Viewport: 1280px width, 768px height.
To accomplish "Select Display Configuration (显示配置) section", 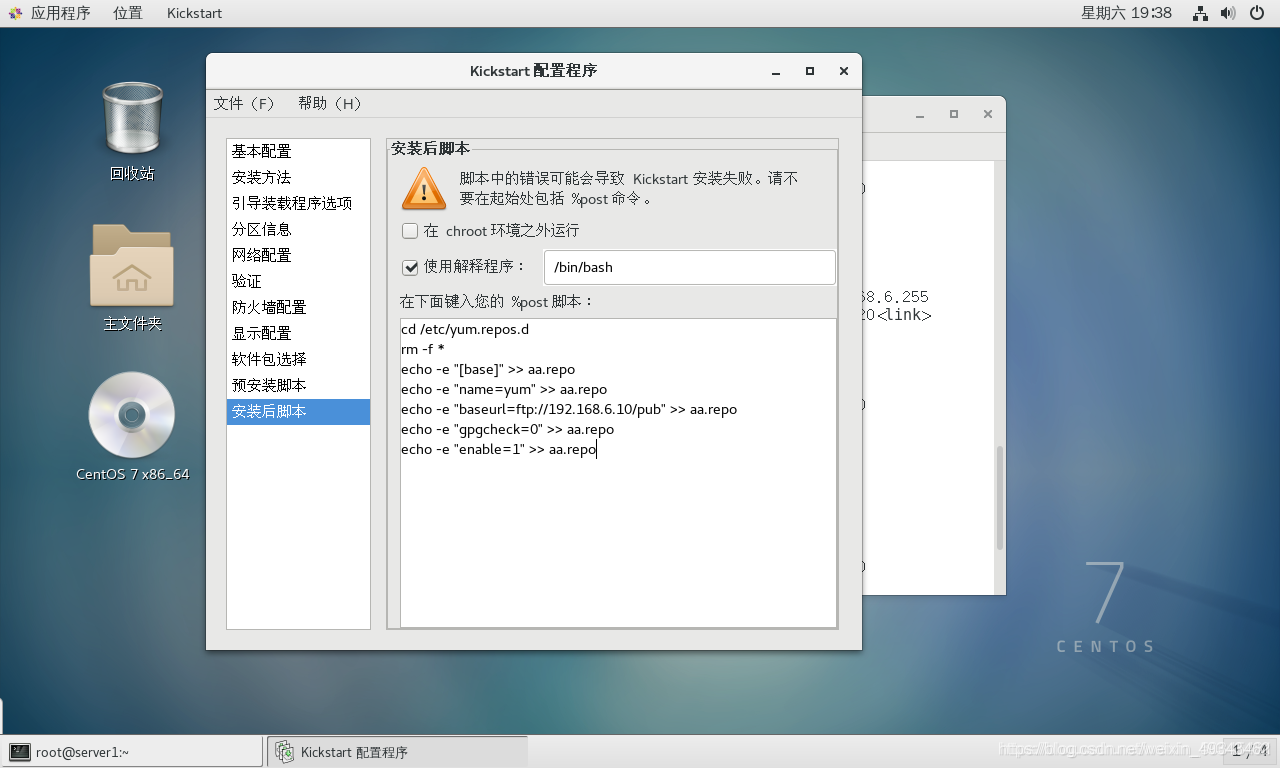I will coord(298,333).
